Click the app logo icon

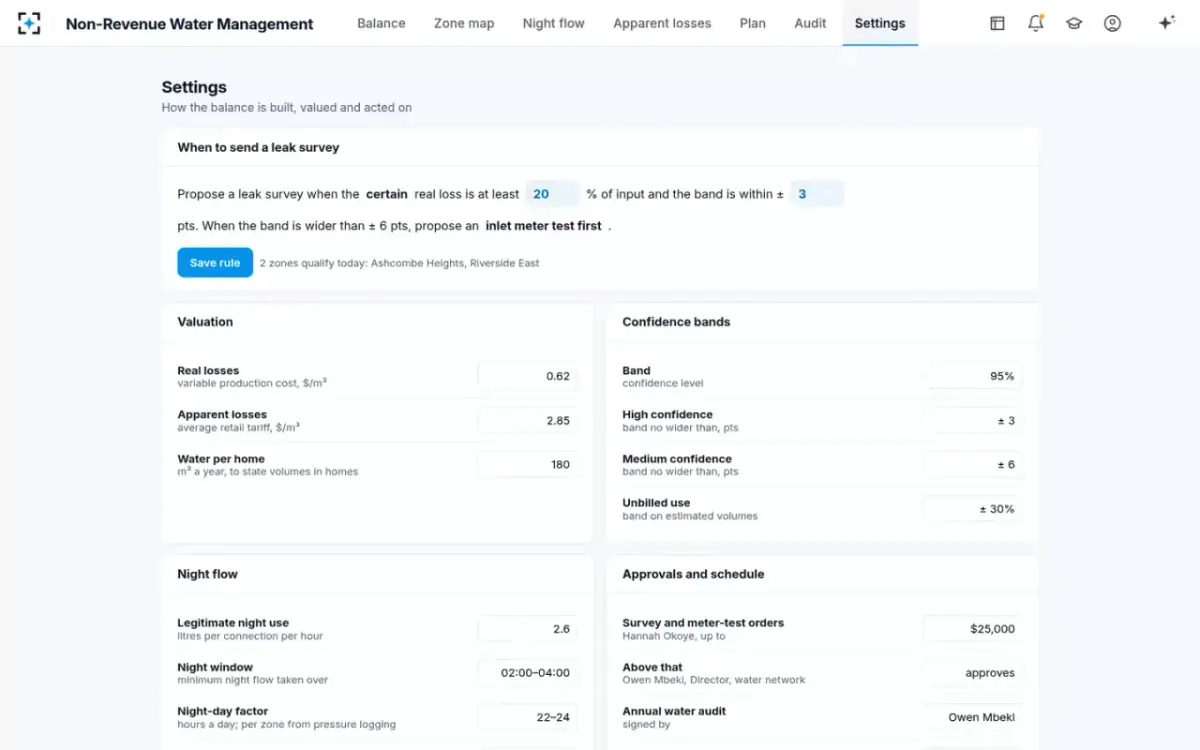(x=30, y=23)
